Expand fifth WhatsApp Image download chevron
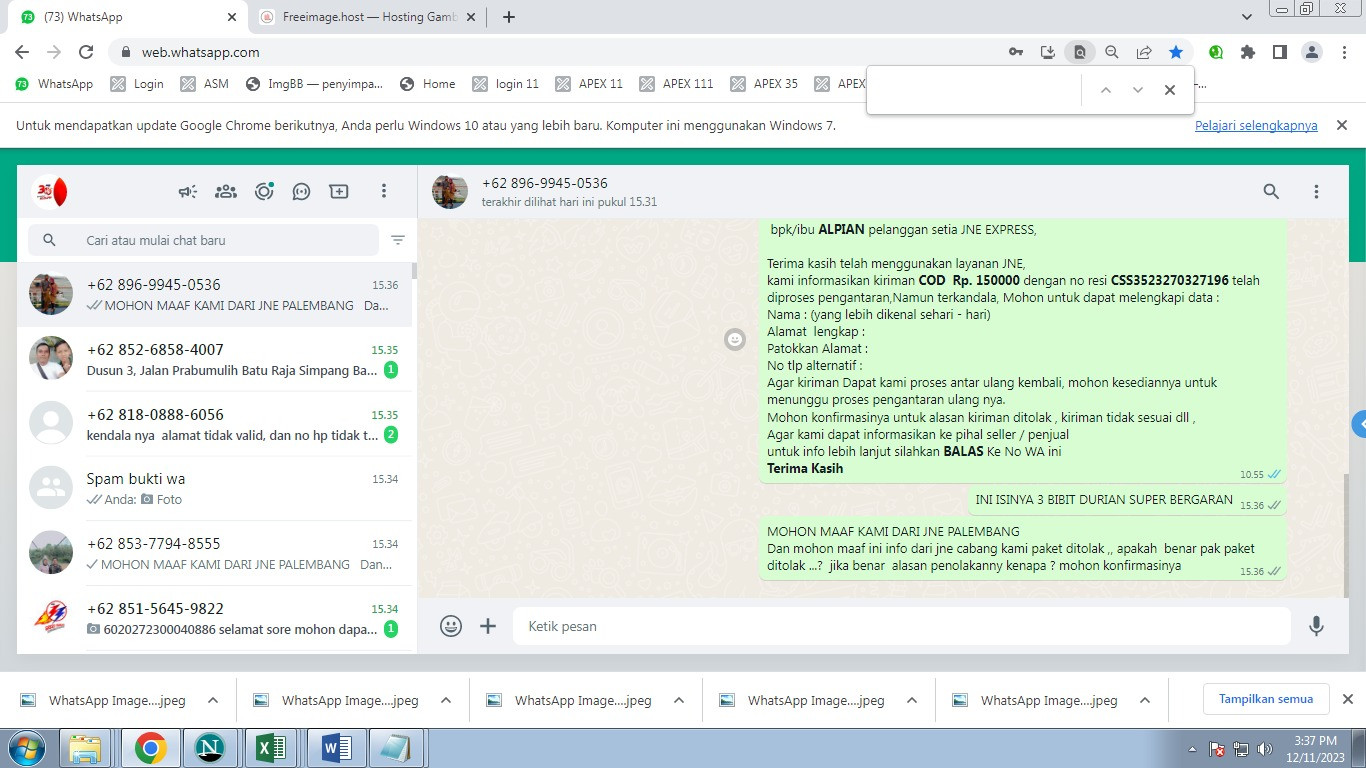1366x768 pixels. point(1145,700)
